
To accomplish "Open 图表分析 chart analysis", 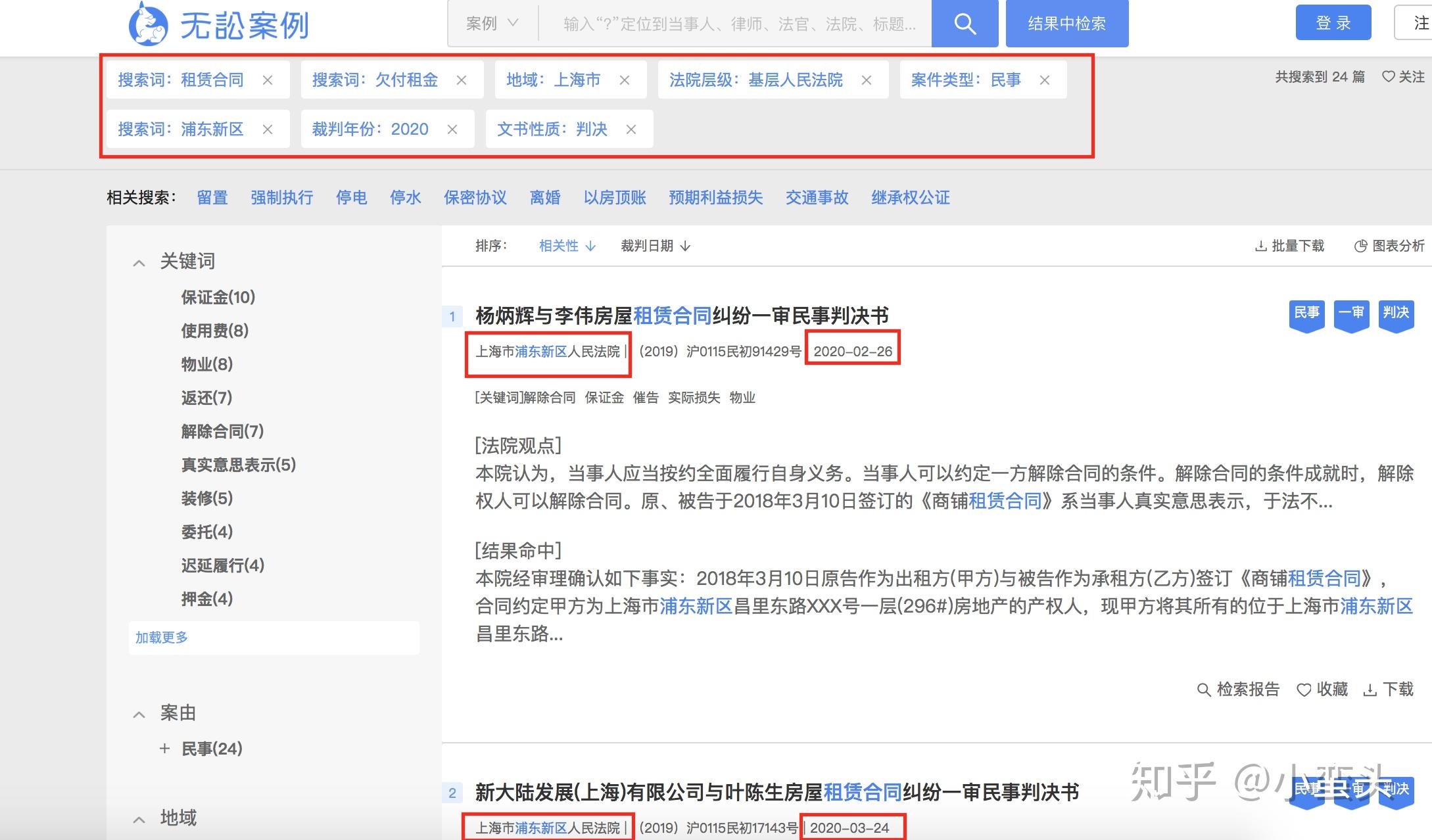I will [x=1389, y=246].
